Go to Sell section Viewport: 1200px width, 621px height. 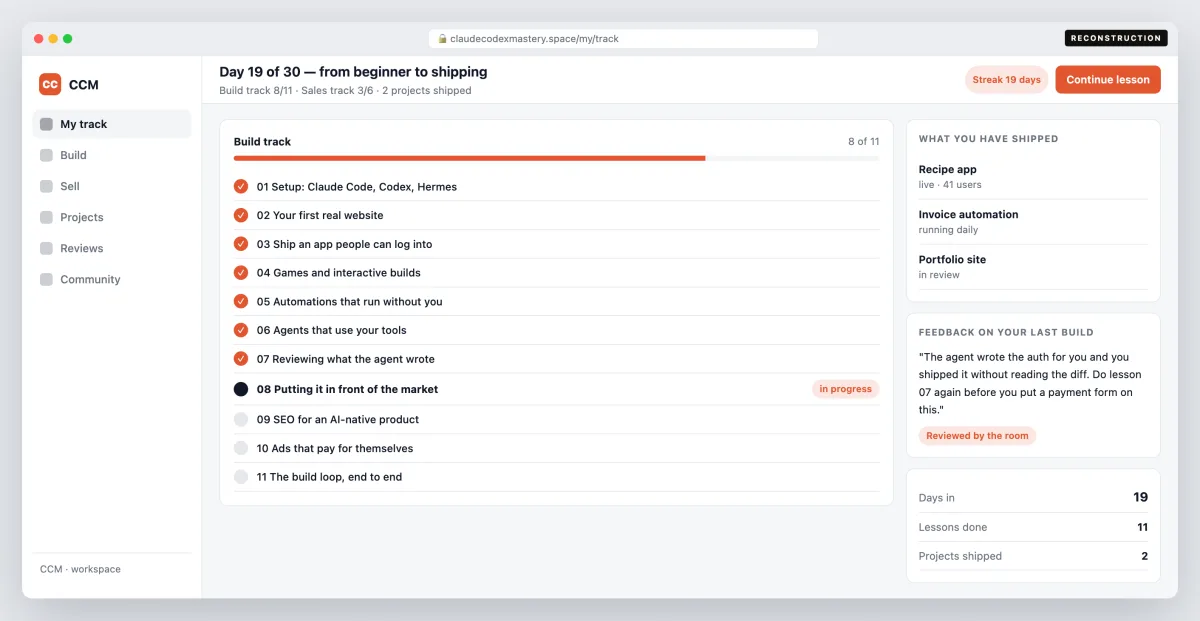[112, 186]
